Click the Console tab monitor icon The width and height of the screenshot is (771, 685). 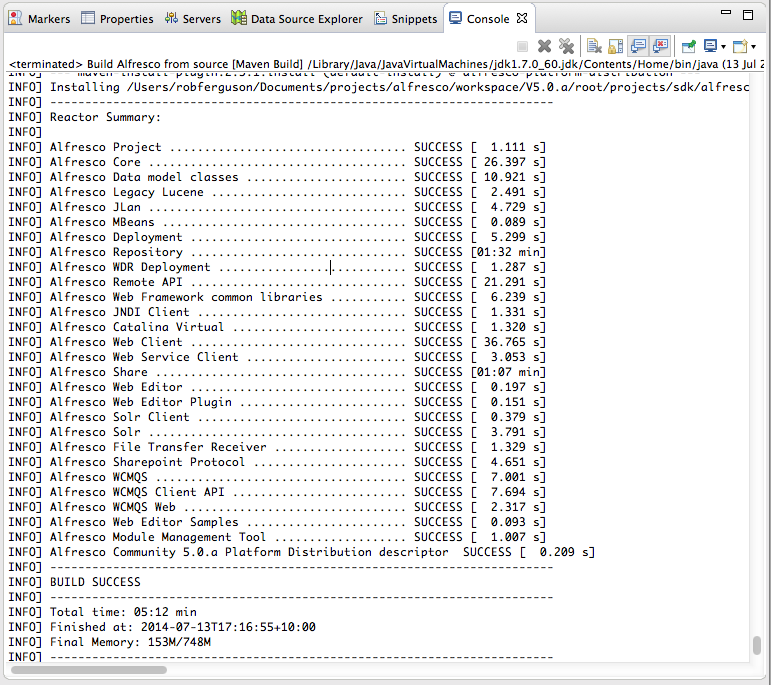pos(455,18)
